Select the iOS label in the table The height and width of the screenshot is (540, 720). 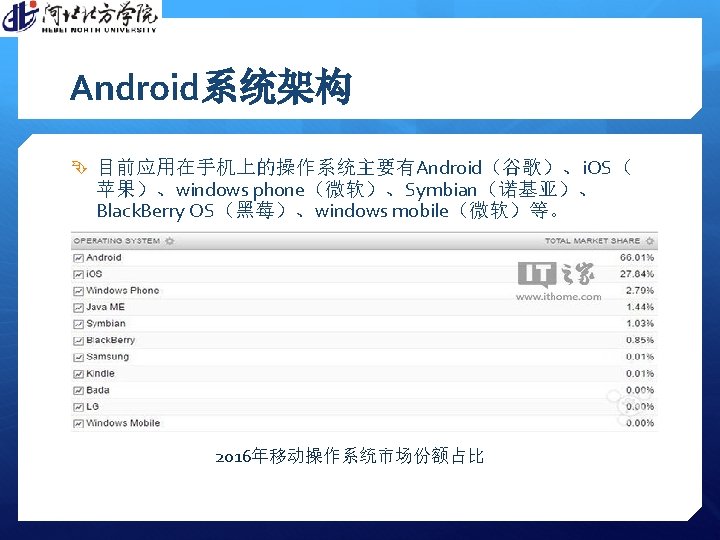94,274
